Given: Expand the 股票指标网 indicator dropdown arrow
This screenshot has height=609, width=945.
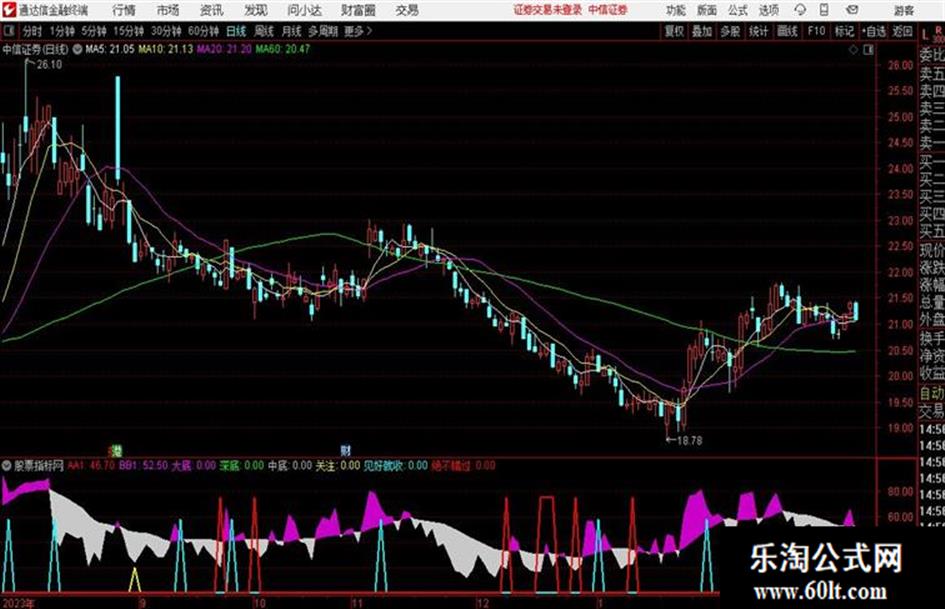Looking at the screenshot, I should pos(7,465).
